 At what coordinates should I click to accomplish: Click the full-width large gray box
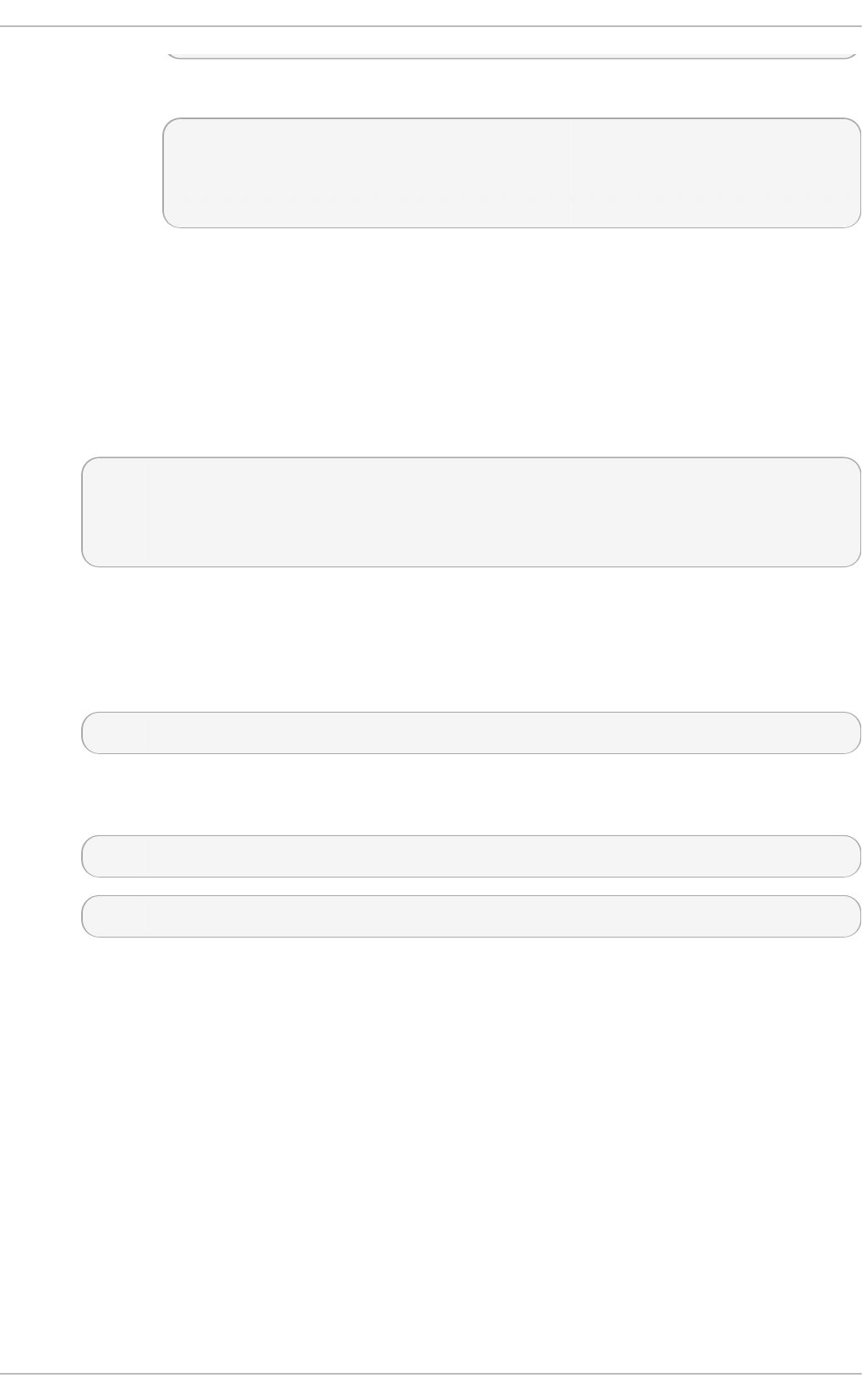471,511
